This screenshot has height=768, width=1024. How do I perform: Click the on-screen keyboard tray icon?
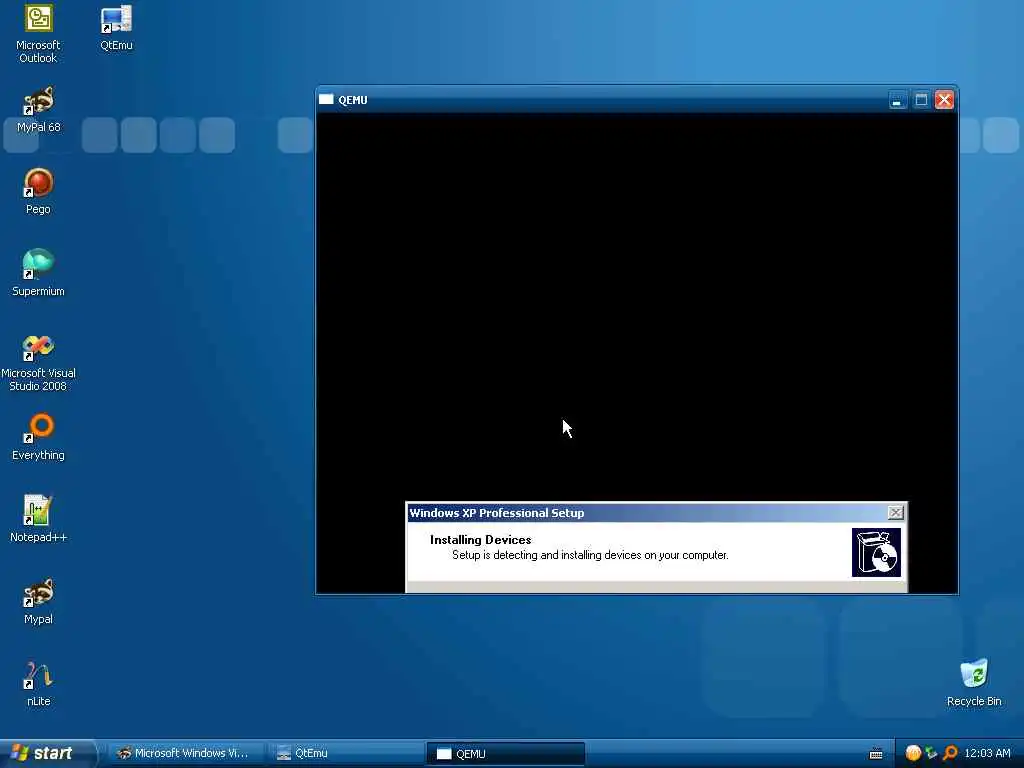click(876, 754)
